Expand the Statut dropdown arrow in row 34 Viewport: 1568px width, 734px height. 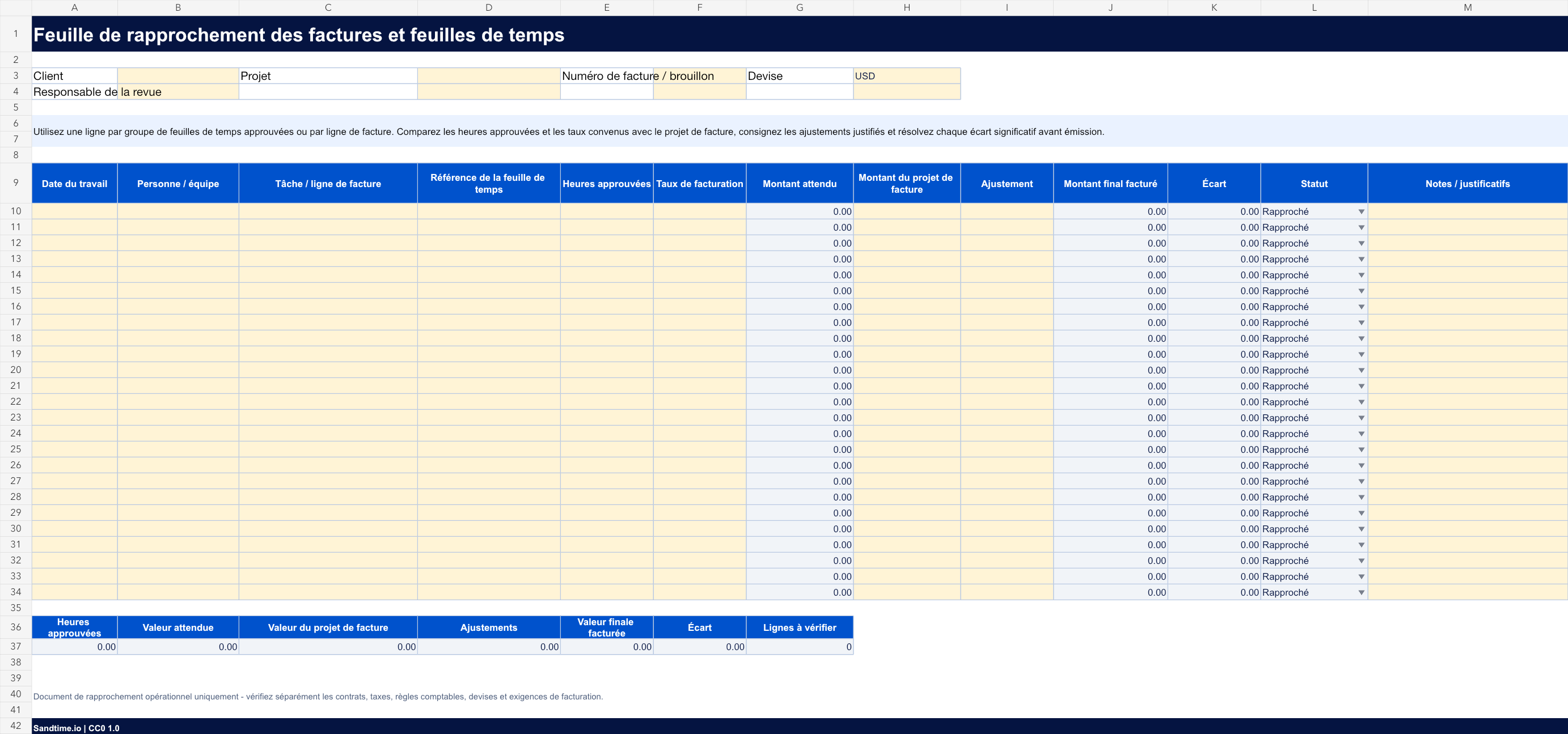1361,592
